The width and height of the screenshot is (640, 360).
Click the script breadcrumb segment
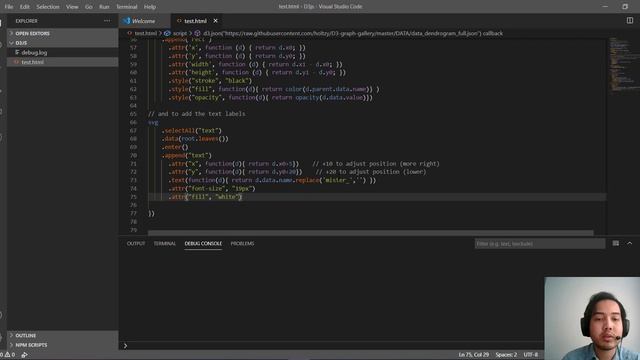[x=180, y=33]
